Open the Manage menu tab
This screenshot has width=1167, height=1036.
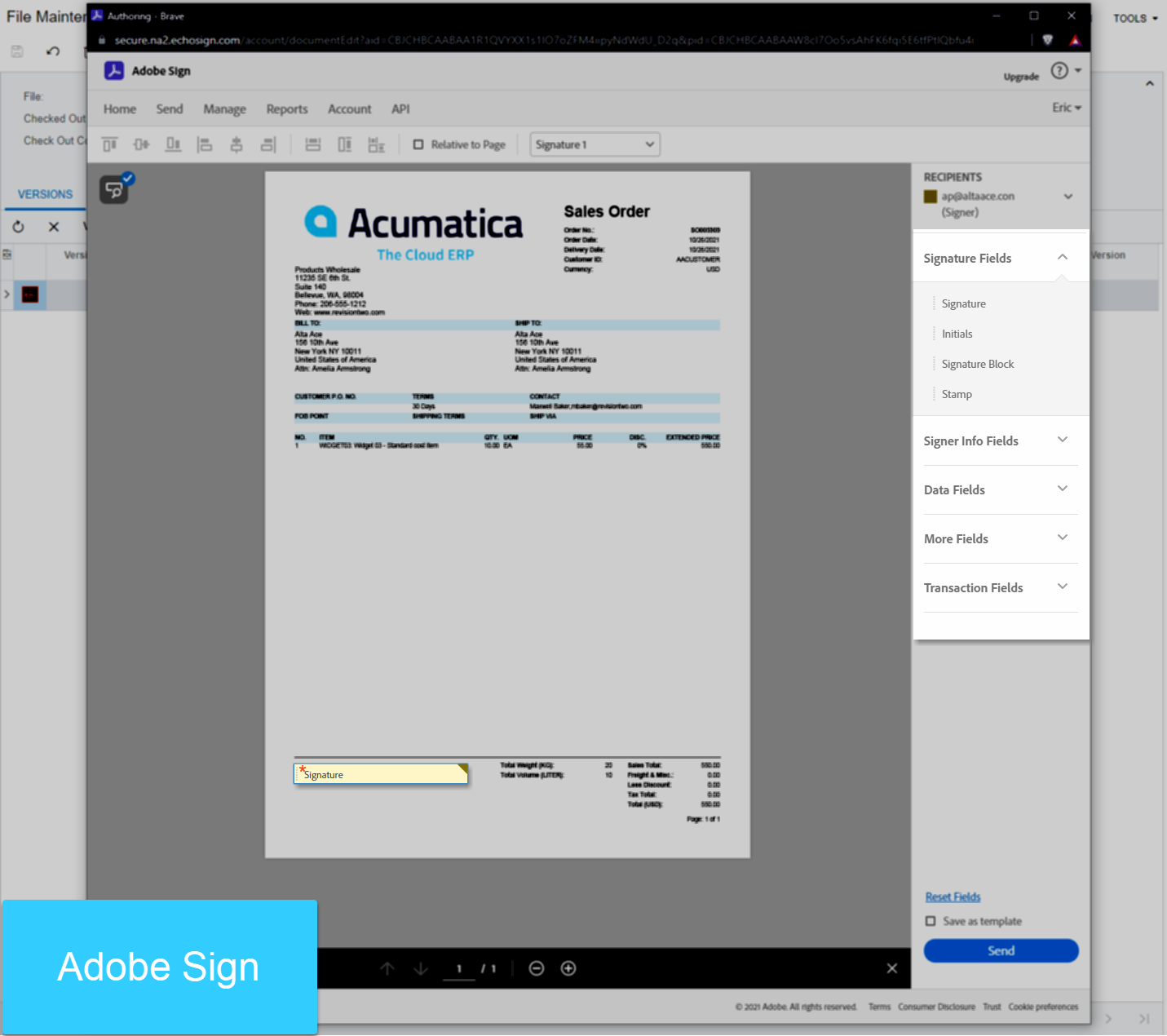tap(224, 109)
